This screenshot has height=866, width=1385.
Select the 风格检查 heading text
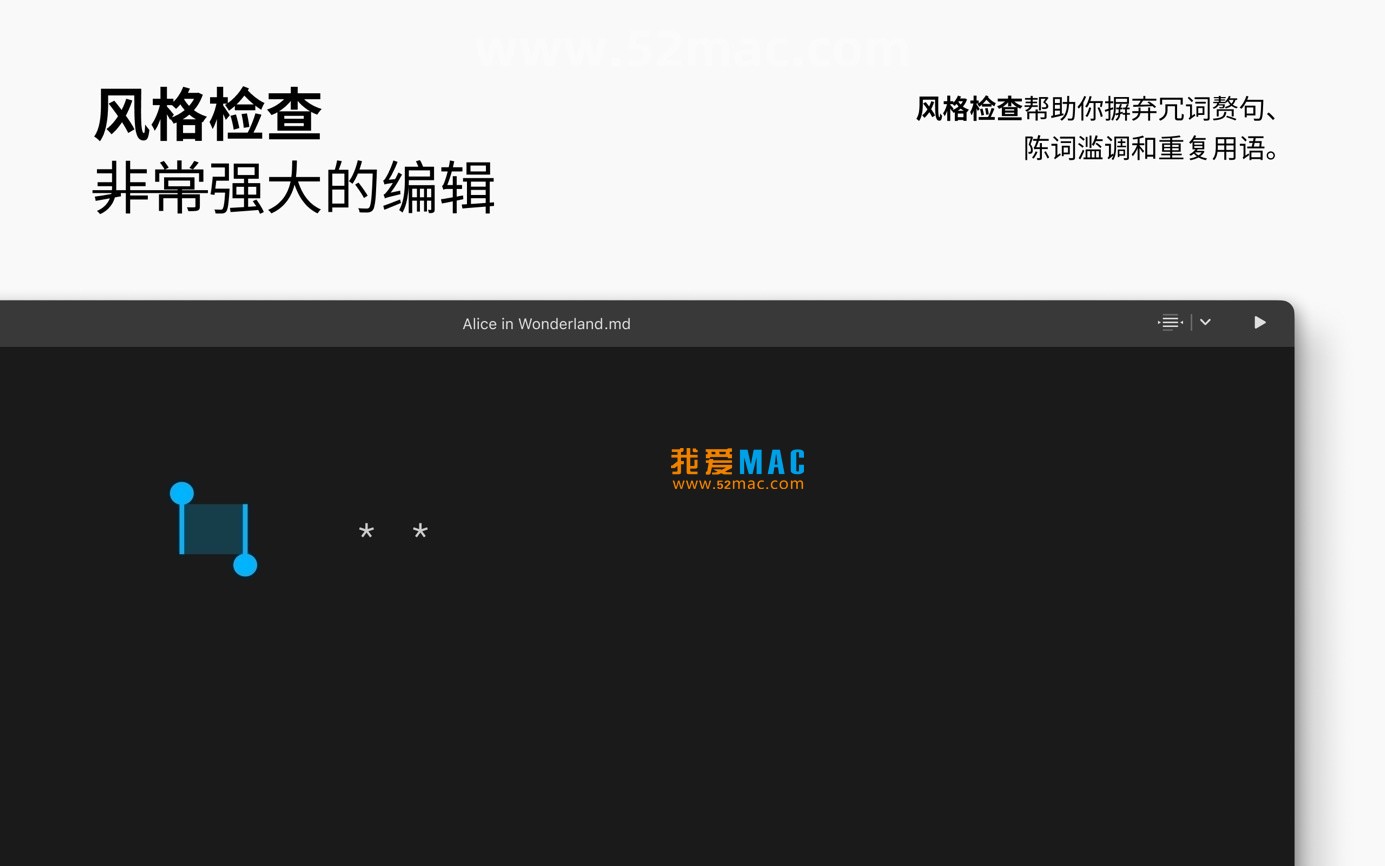coord(206,113)
